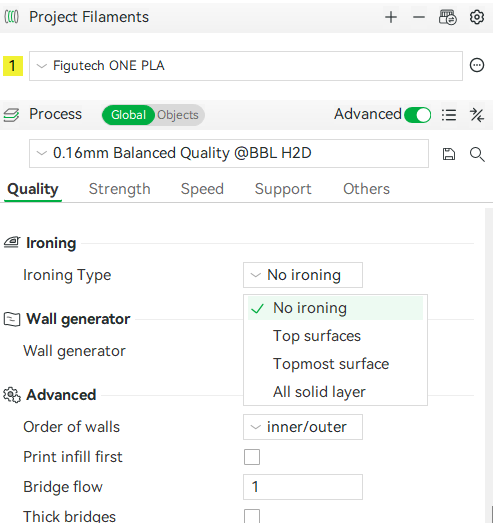Open the filament edit ellipsis button

[x=477, y=65]
